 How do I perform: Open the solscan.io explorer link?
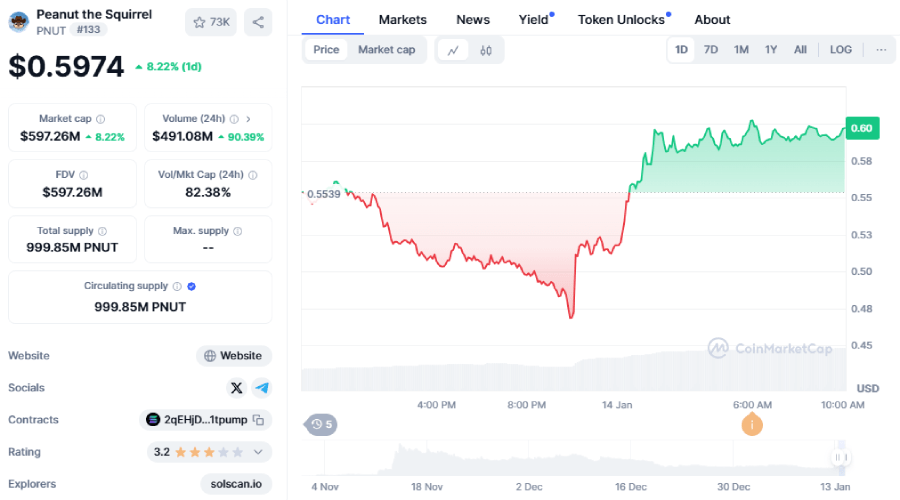pyautogui.click(x=235, y=484)
